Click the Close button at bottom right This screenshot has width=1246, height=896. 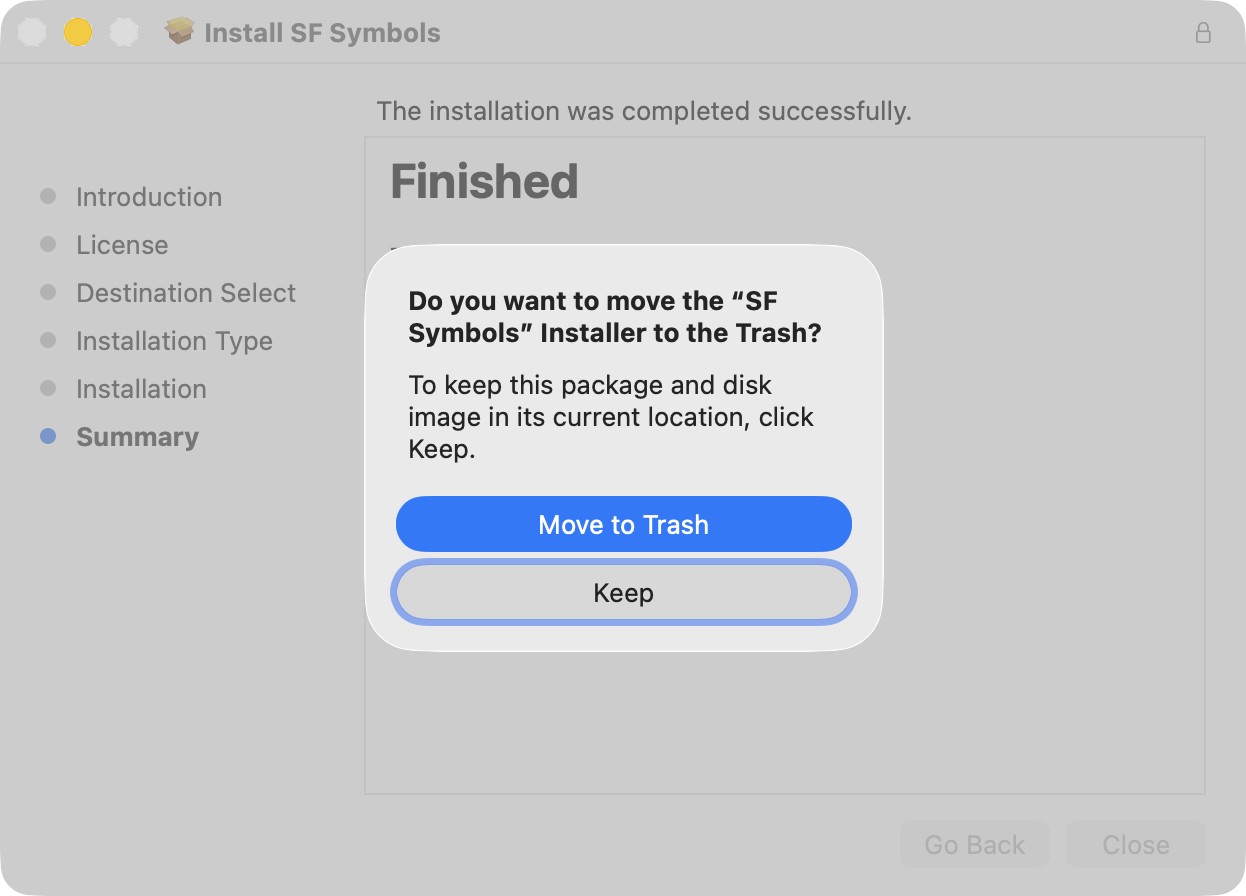click(1135, 845)
